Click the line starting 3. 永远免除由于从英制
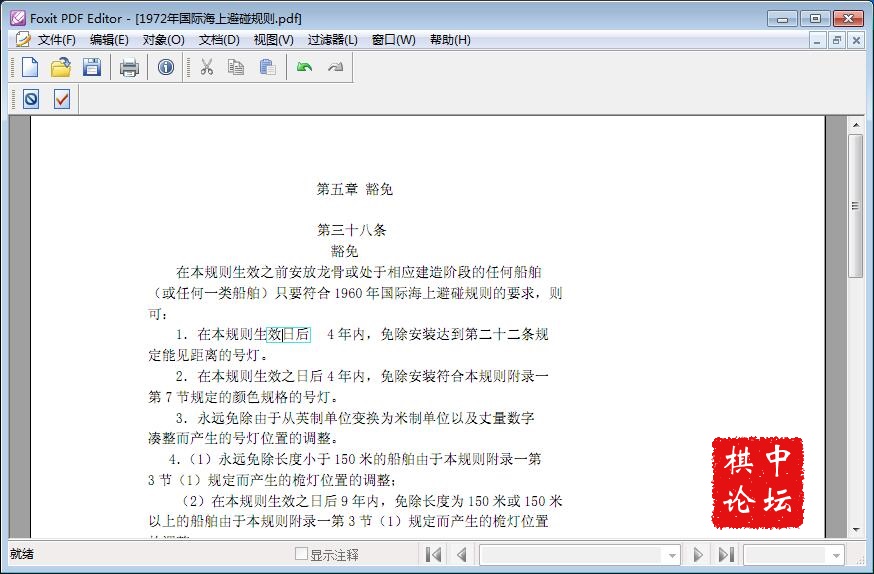The height and width of the screenshot is (574, 874). click(355, 418)
